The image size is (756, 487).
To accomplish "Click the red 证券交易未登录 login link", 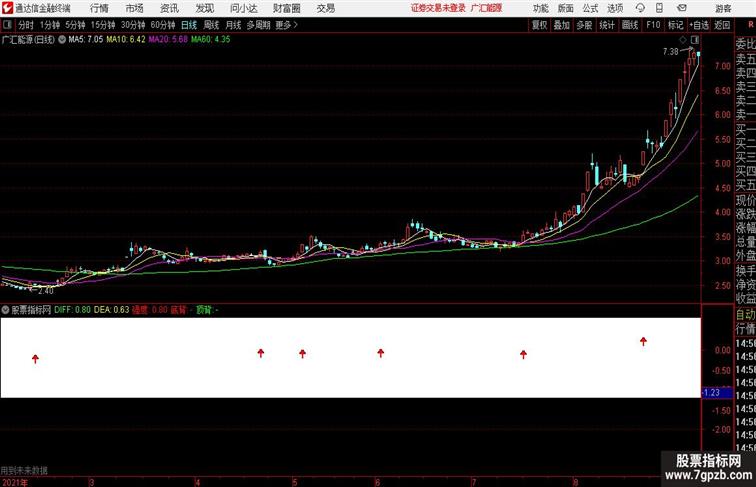I will click(x=438, y=8).
